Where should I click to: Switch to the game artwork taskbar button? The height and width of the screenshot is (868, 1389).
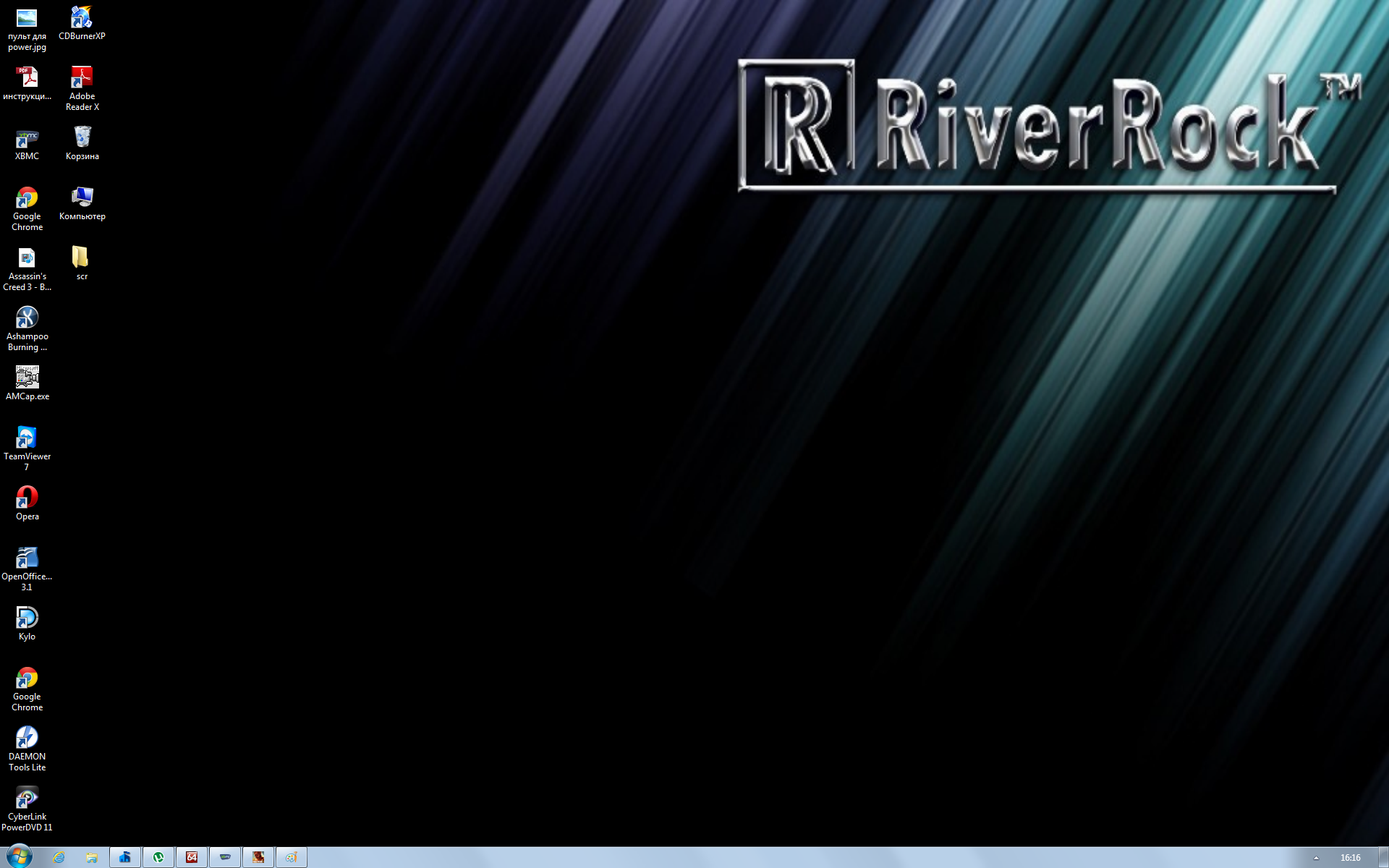click(258, 857)
